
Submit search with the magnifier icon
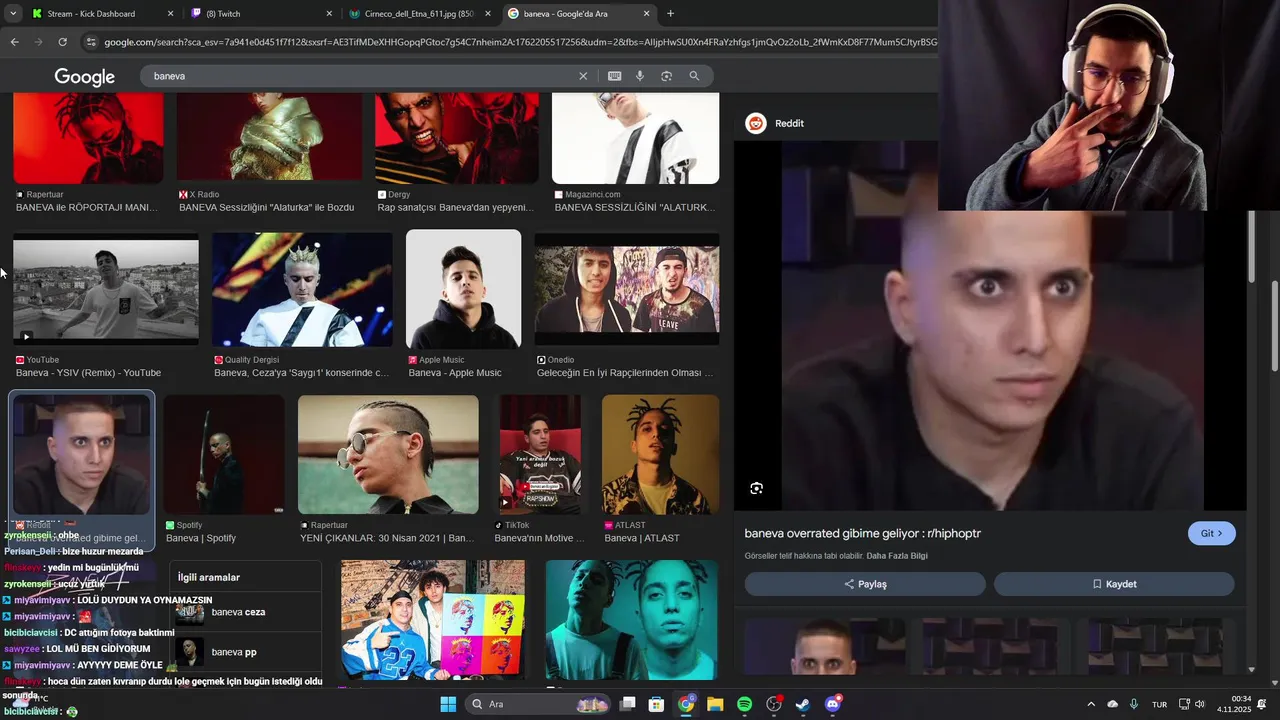694,76
